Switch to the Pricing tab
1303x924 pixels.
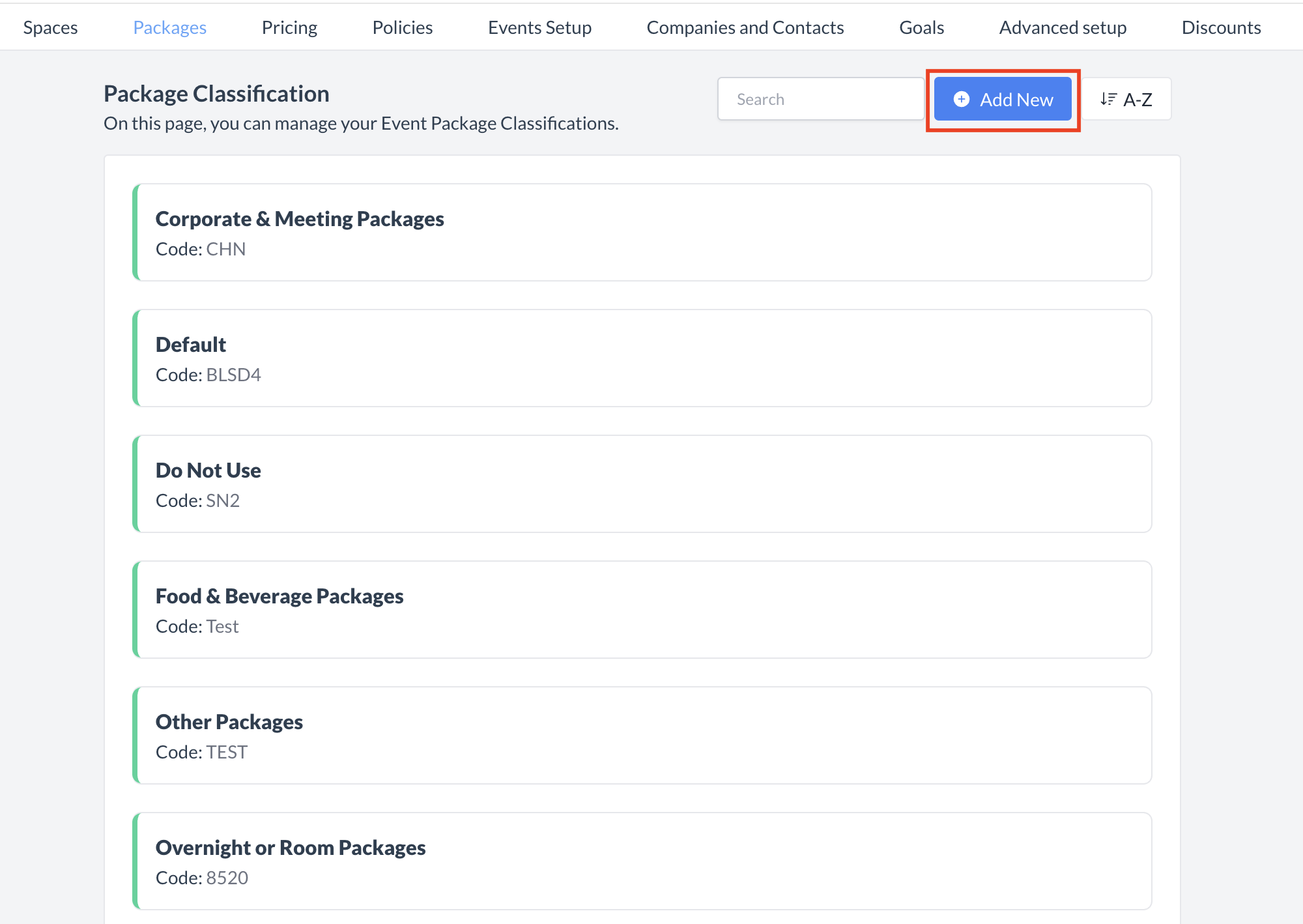tap(289, 27)
